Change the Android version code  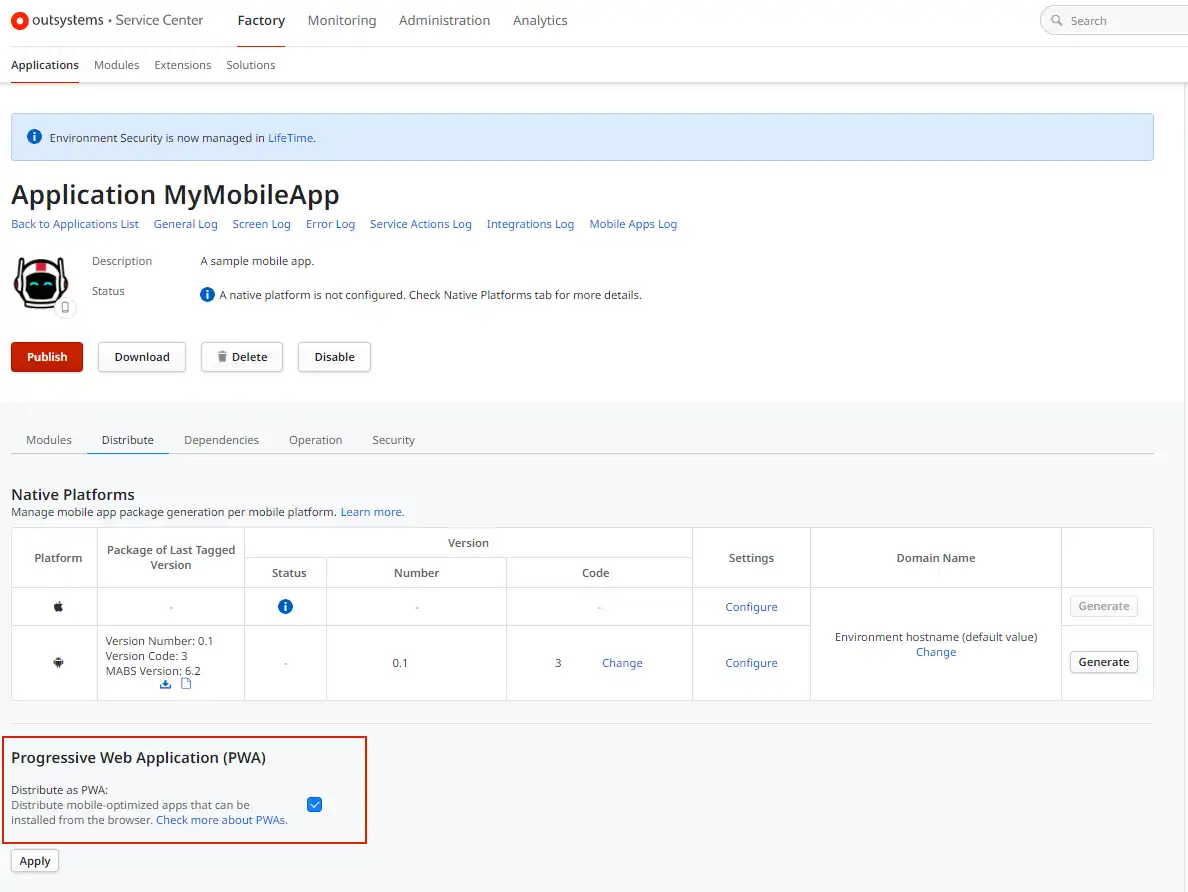tap(622, 663)
